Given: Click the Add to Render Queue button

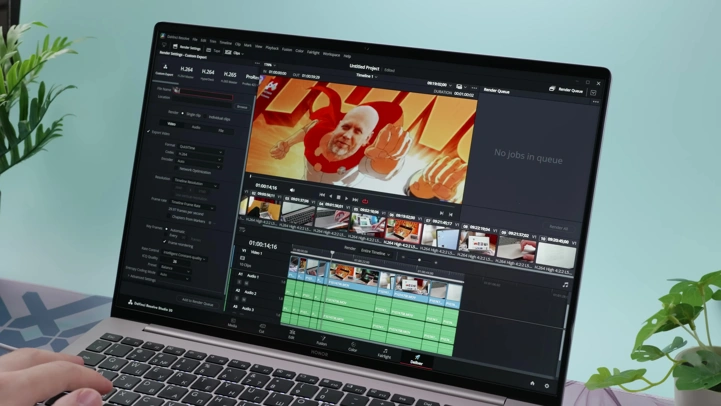Looking at the screenshot, I should pos(198,301).
